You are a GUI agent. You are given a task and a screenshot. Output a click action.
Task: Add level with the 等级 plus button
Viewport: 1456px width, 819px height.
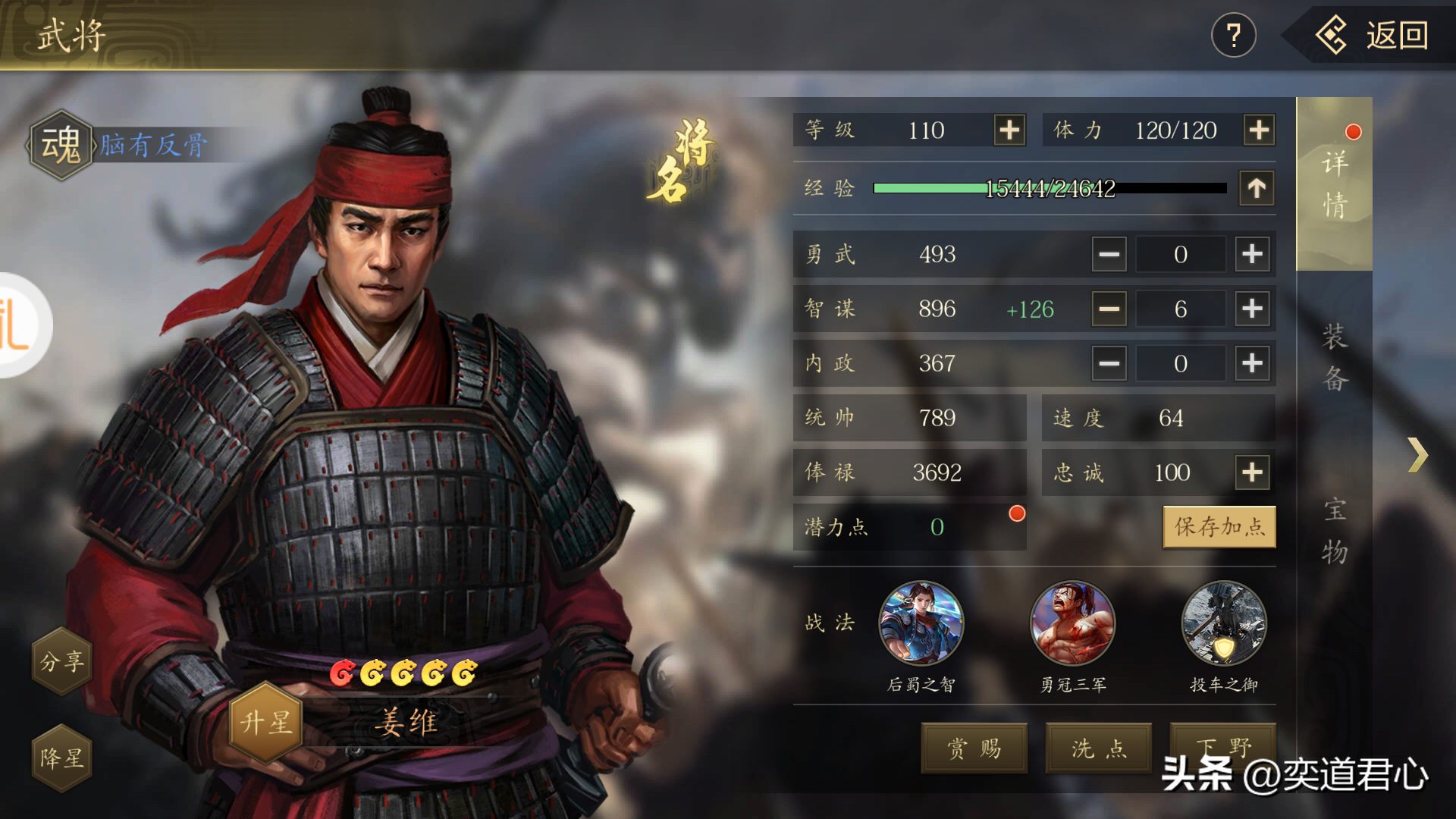1009,130
